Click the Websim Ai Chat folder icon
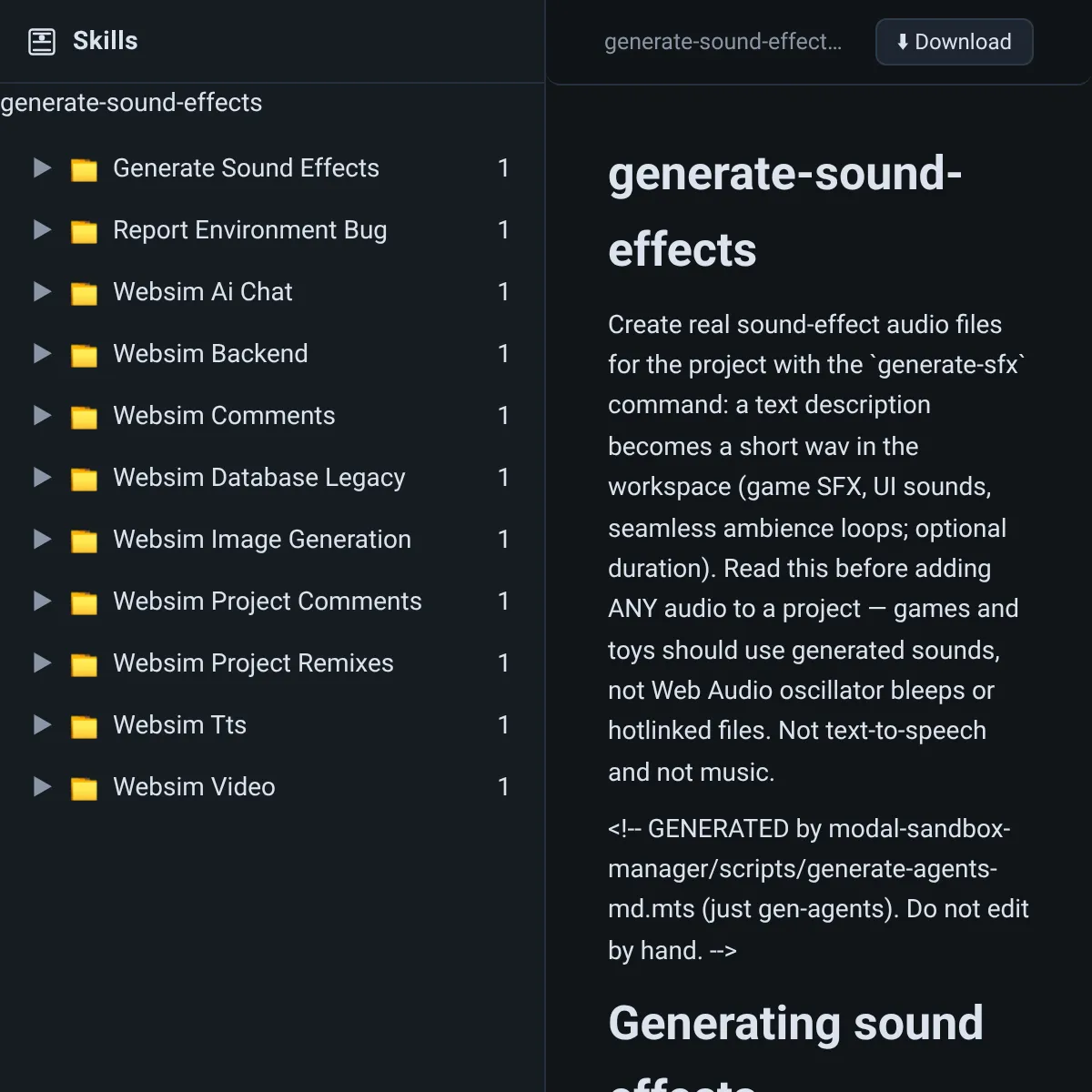The image size is (1092, 1092). pyautogui.click(x=84, y=293)
